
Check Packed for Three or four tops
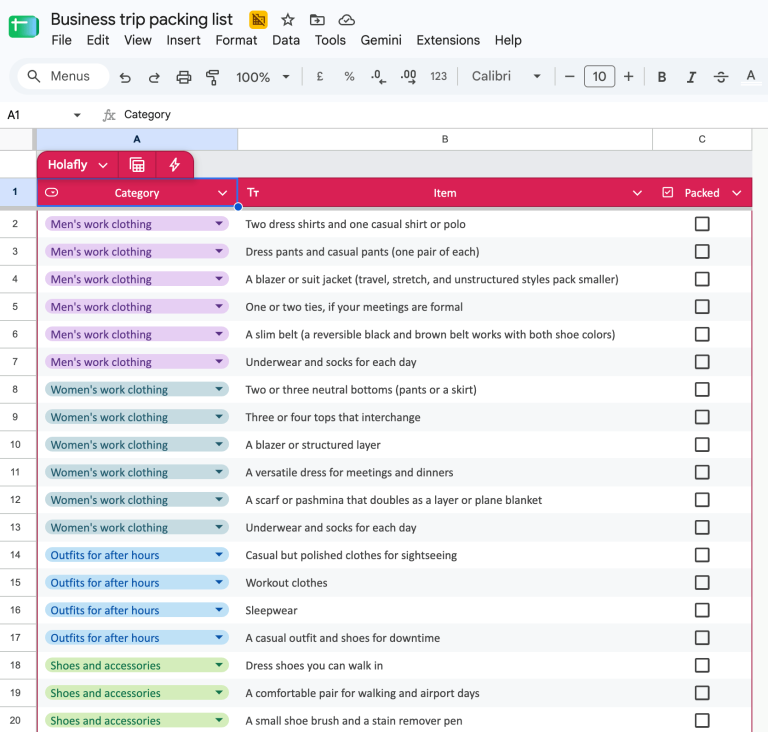[x=702, y=417]
